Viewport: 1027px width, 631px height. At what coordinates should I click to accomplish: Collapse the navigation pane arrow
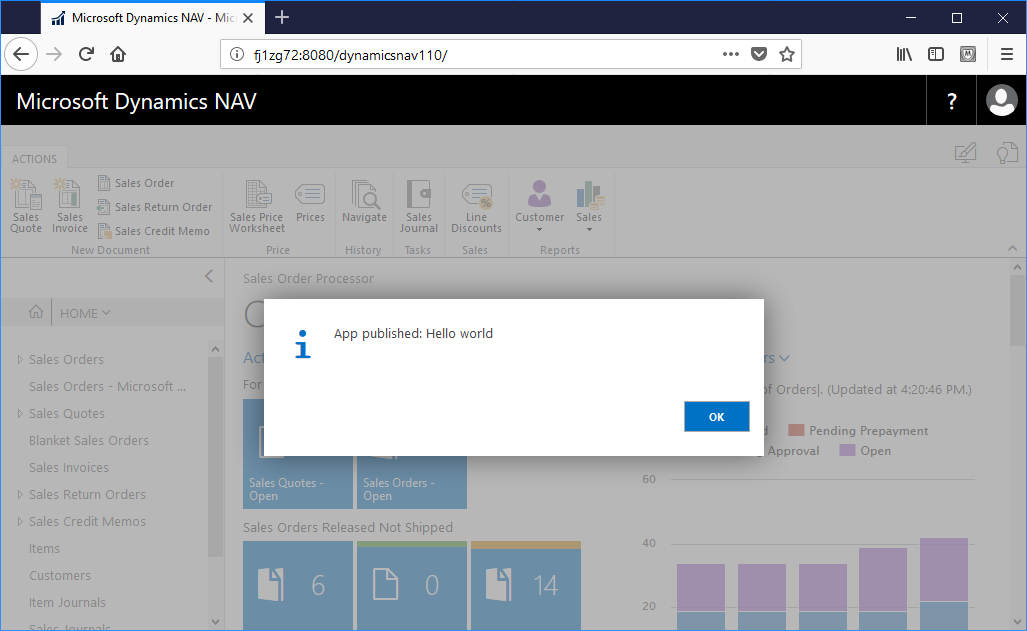[209, 276]
